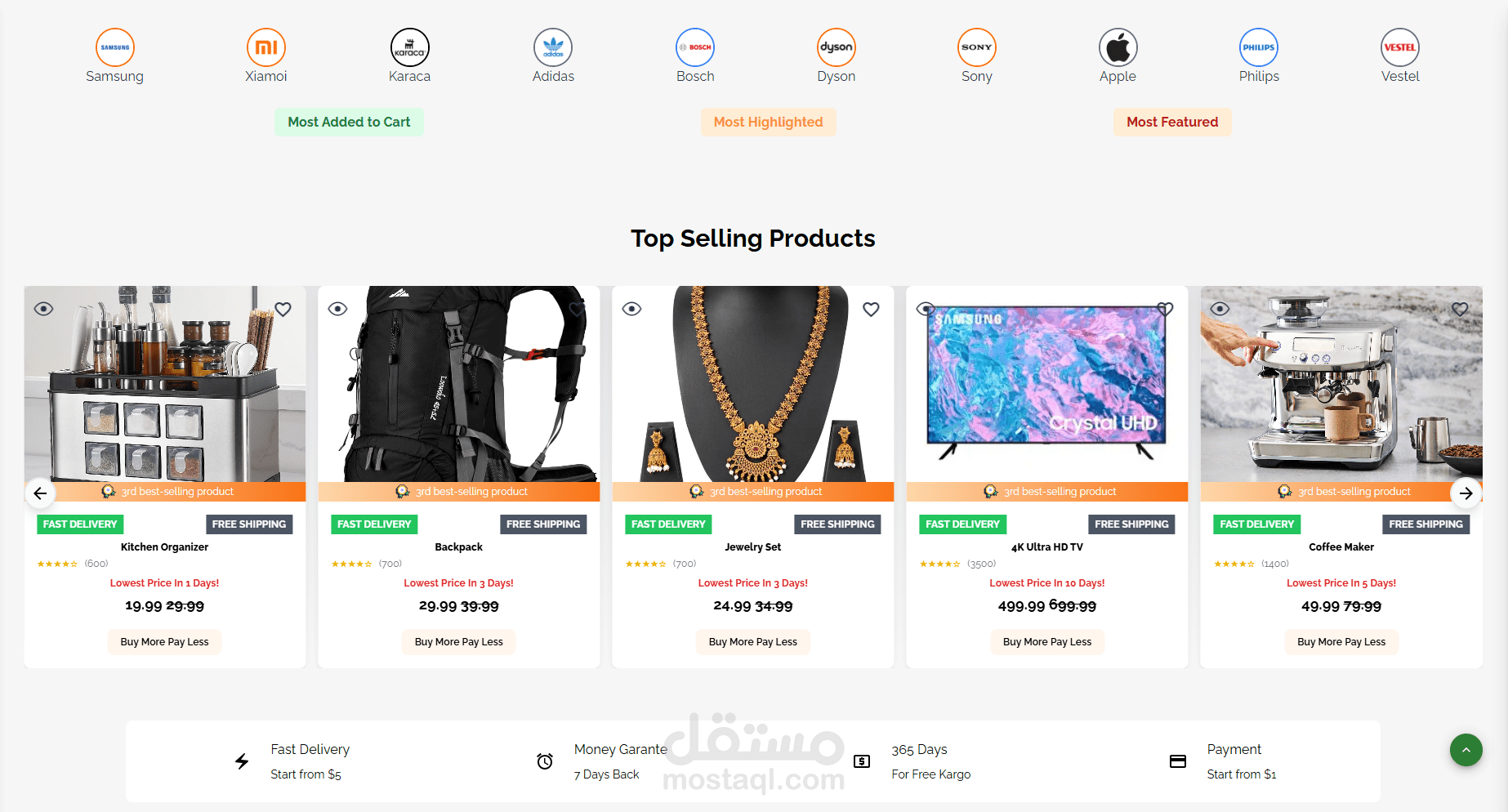Viewport: 1508px width, 812px height.
Task: Open the Coffee Maker product image
Action: click(1341, 384)
